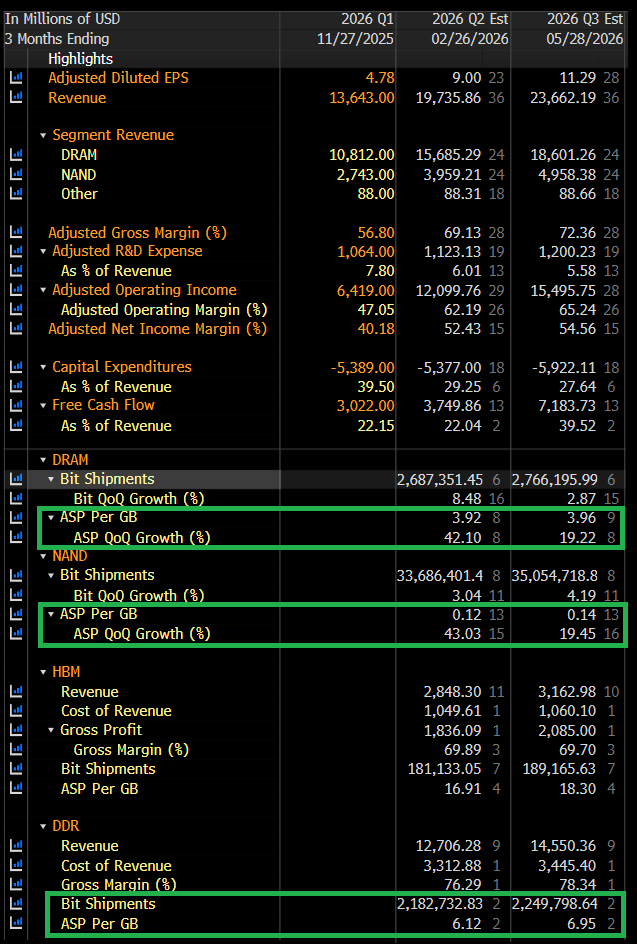The width and height of the screenshot is (637, 944).
Task: Click chart icon for As % of Revenue 39.50
Action: [16, 386]
